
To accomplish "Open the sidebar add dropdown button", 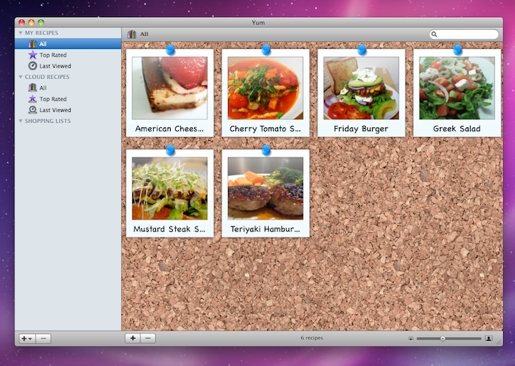I will [27, 339].
